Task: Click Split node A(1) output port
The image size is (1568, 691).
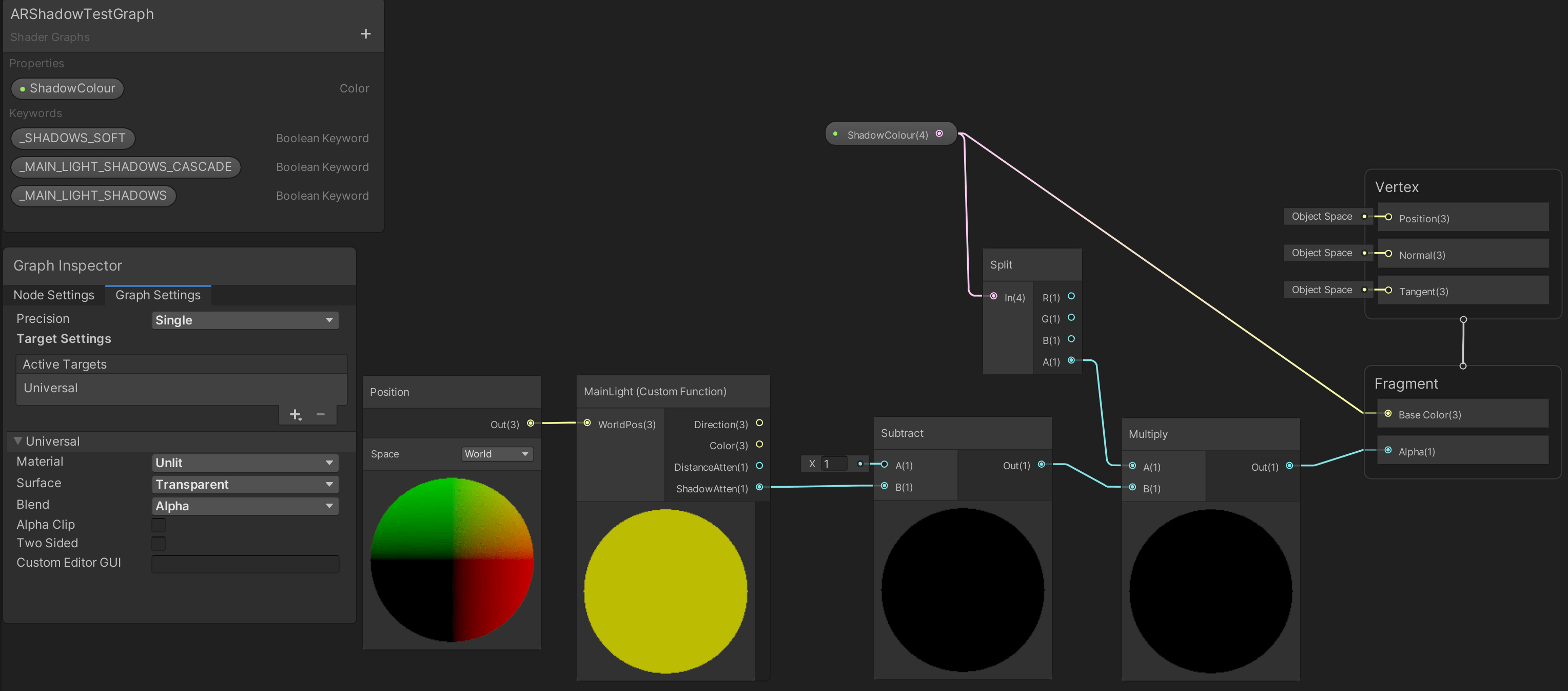Action: coord(1071,360)
